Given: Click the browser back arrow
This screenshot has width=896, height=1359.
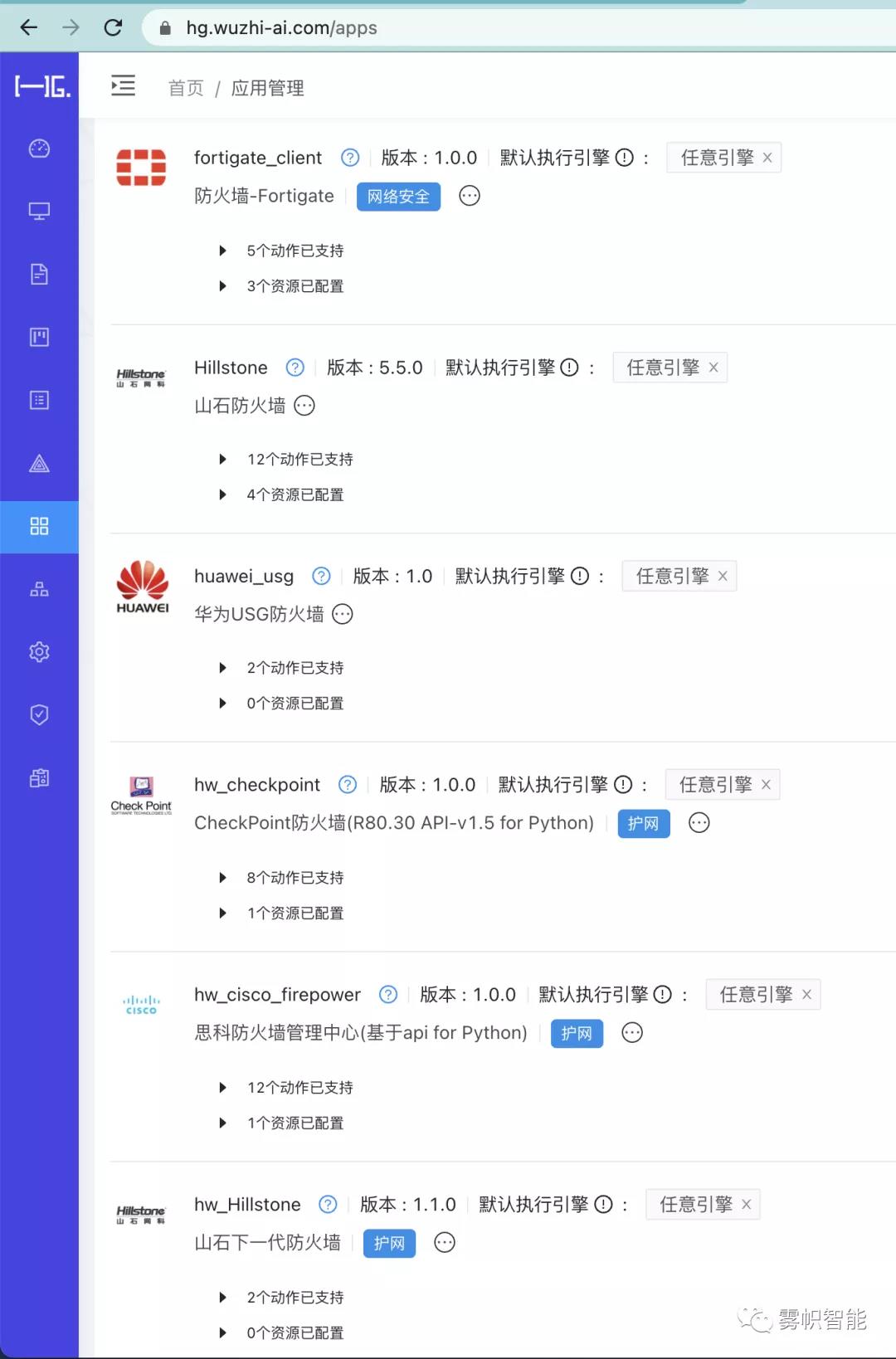Looking at the screenshot, I should (x=29, y=27).
